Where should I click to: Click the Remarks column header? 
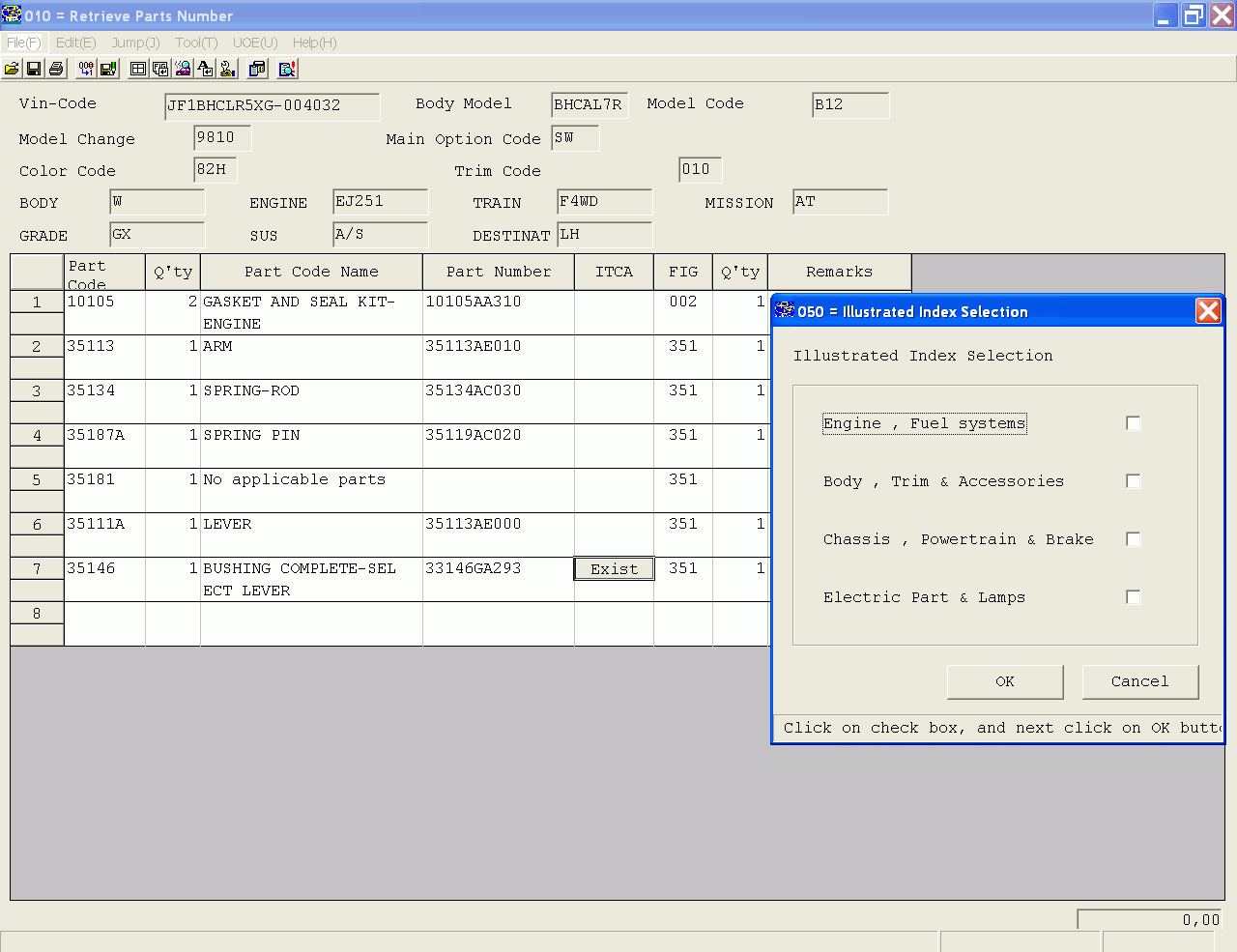point(839,272)
